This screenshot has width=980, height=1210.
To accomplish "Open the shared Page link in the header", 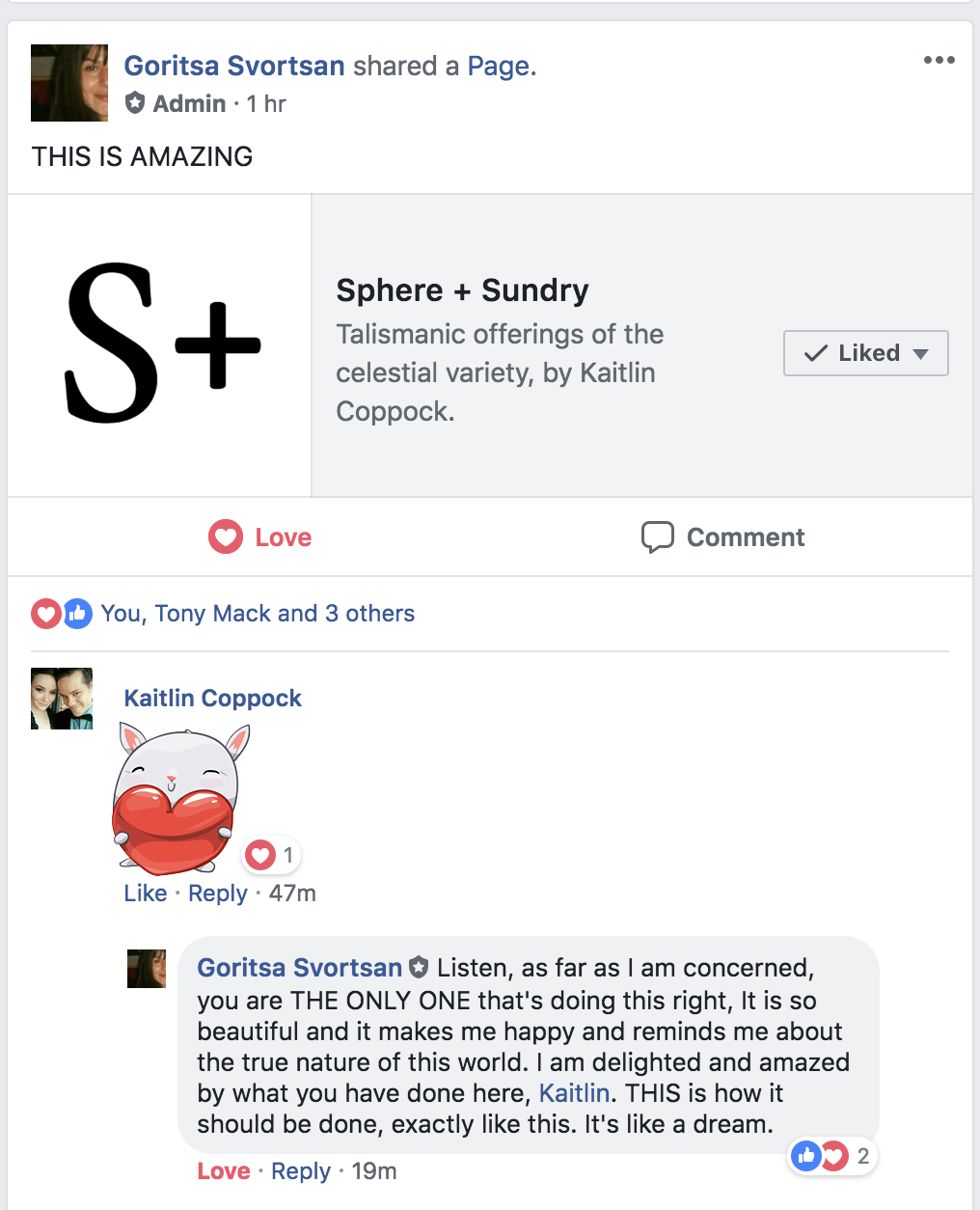I will pos(498,66).
